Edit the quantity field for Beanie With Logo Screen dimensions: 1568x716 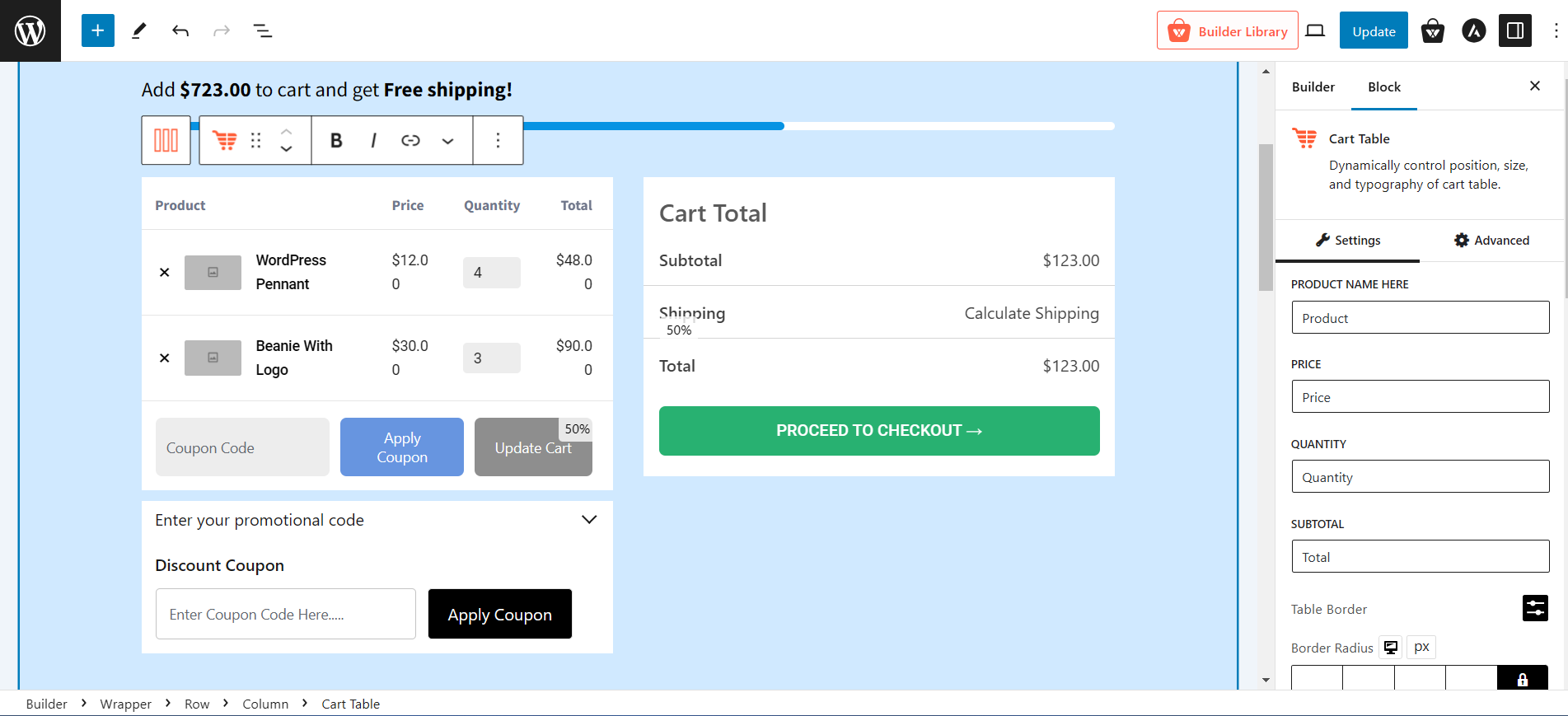pos(492,358)
